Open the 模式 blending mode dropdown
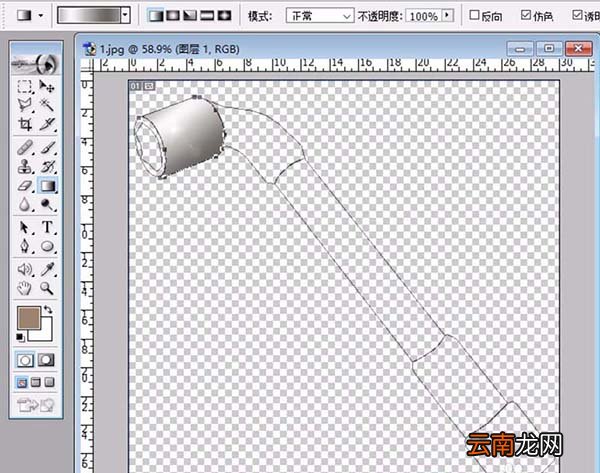The height and width of the screenshot is (473, 600). (x=320, y=16)
